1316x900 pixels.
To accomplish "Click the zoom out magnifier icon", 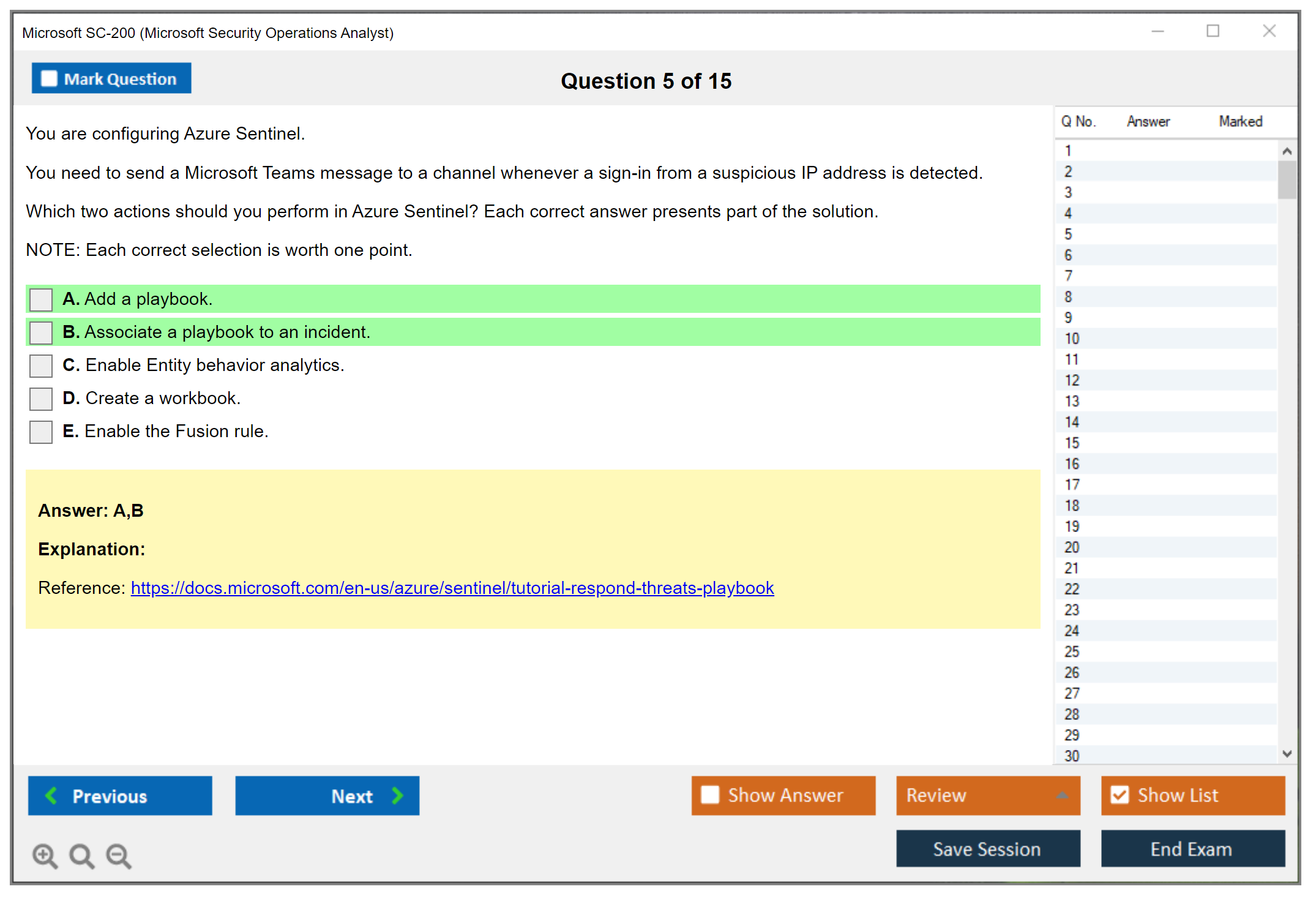I will pos(119,855).
